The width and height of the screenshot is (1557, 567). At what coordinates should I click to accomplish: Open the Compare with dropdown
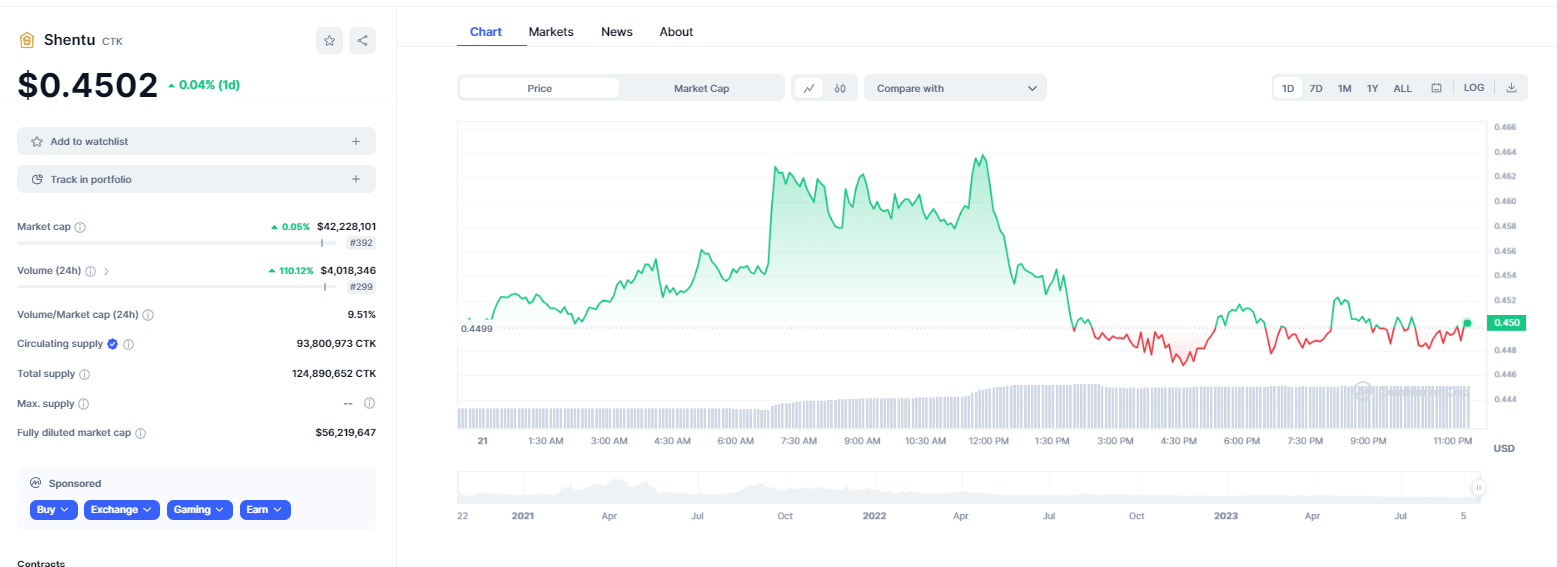click(x=955, y=88)
